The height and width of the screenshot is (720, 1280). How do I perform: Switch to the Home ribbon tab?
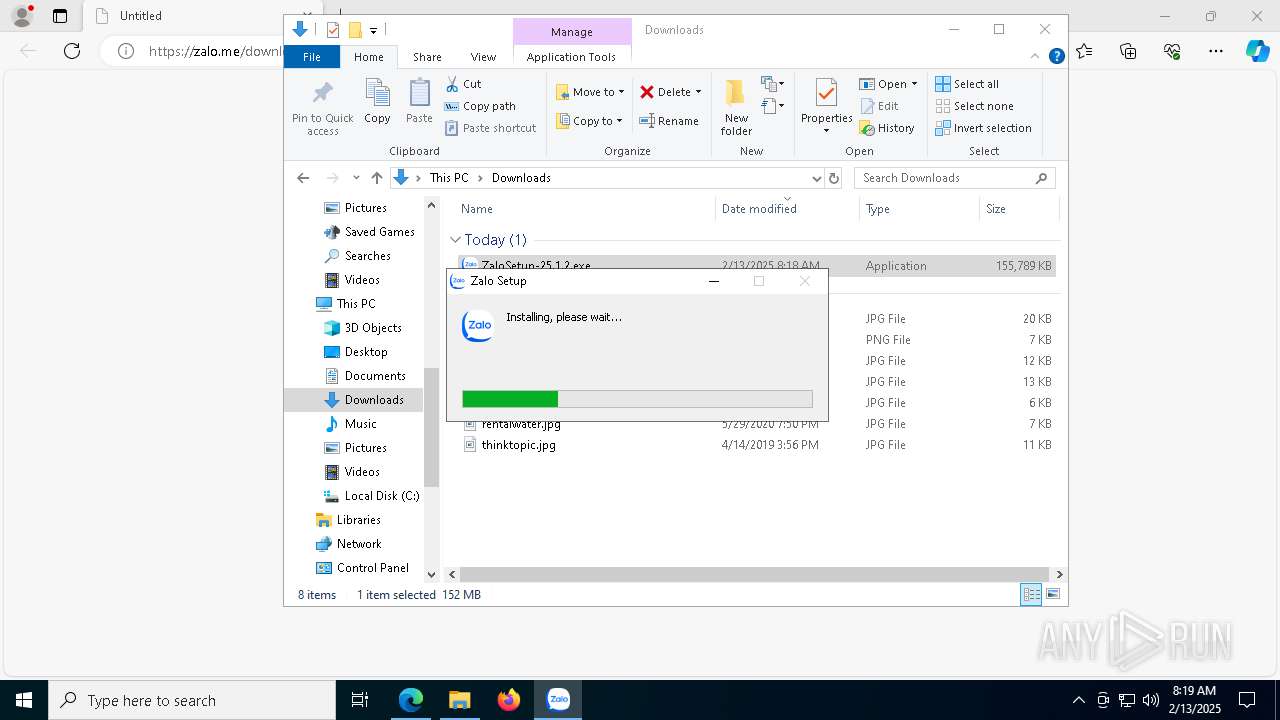coord(368,57)
